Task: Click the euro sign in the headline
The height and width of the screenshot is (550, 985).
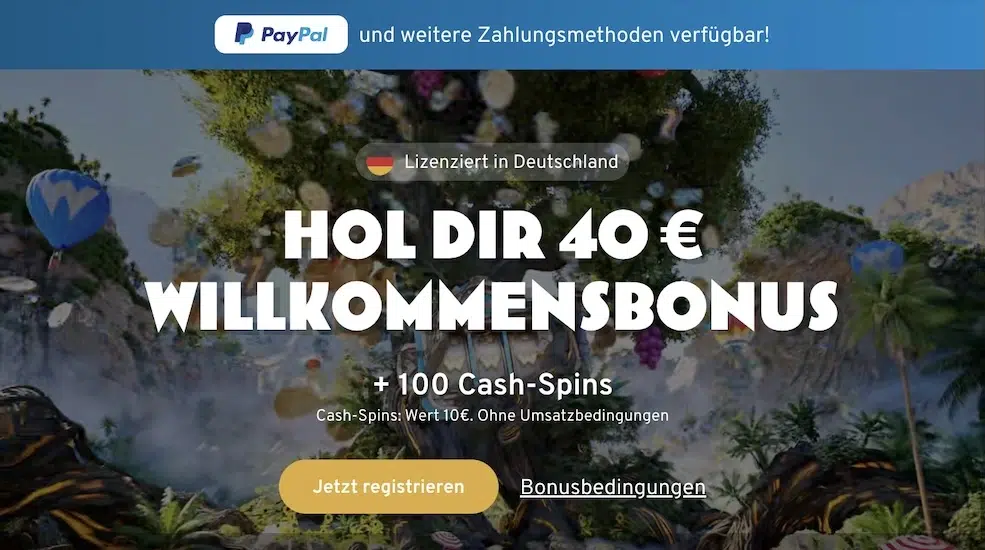Action: click(x=681, y=235)
